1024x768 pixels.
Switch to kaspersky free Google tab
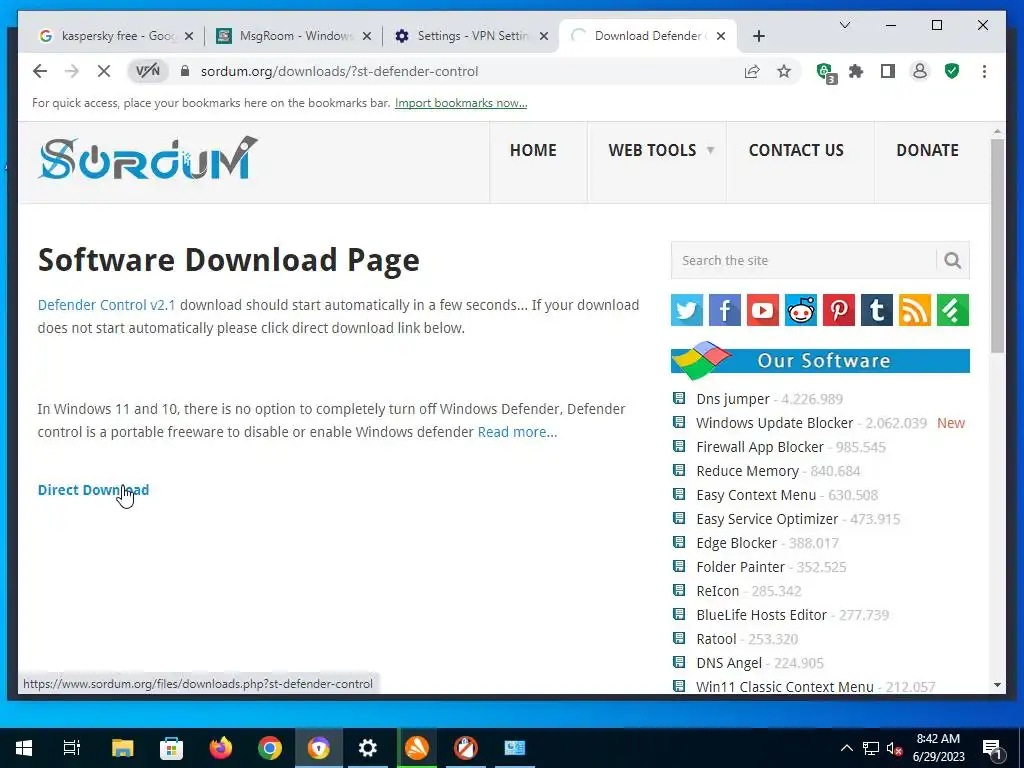click(116, 36)
